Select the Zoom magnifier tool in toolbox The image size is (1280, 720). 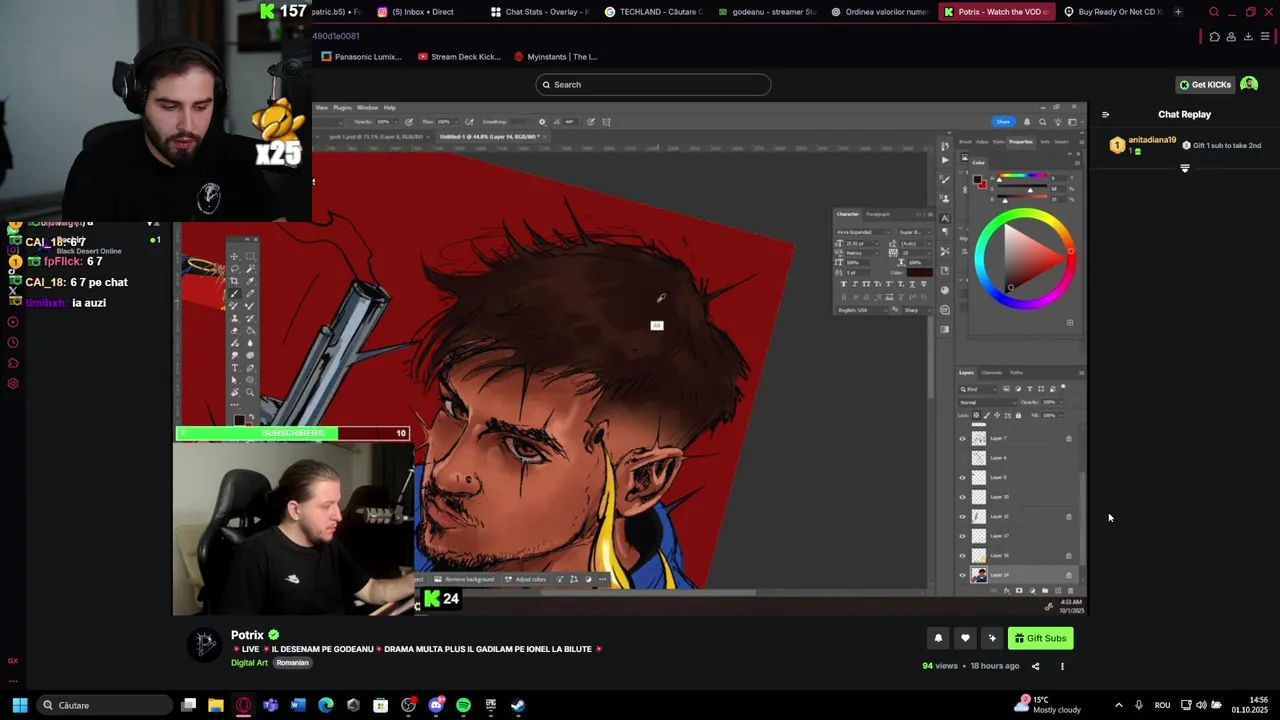(x=250, y=392)
